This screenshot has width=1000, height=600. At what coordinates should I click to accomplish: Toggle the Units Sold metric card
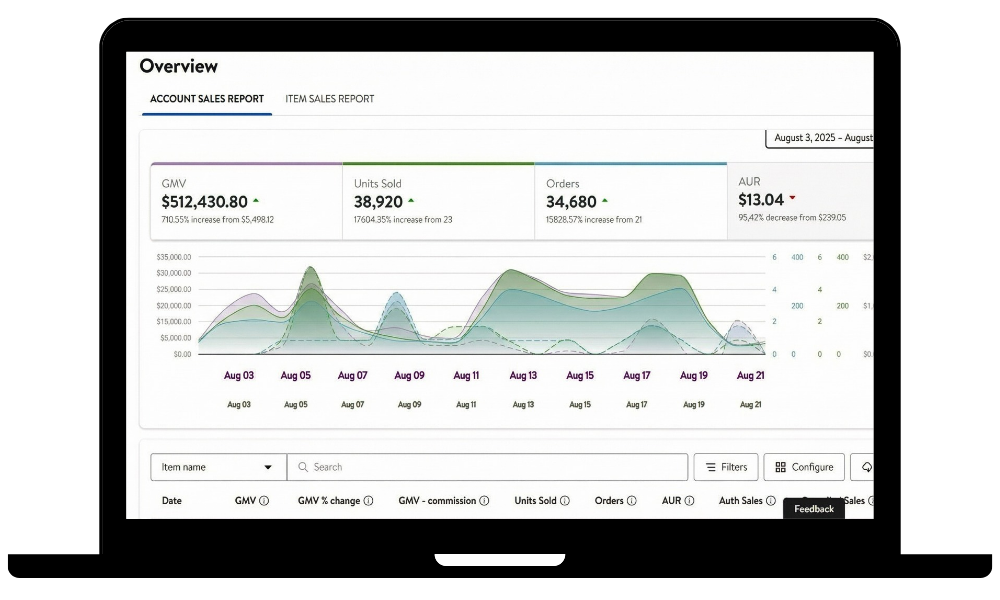click(x=438, y=202)
